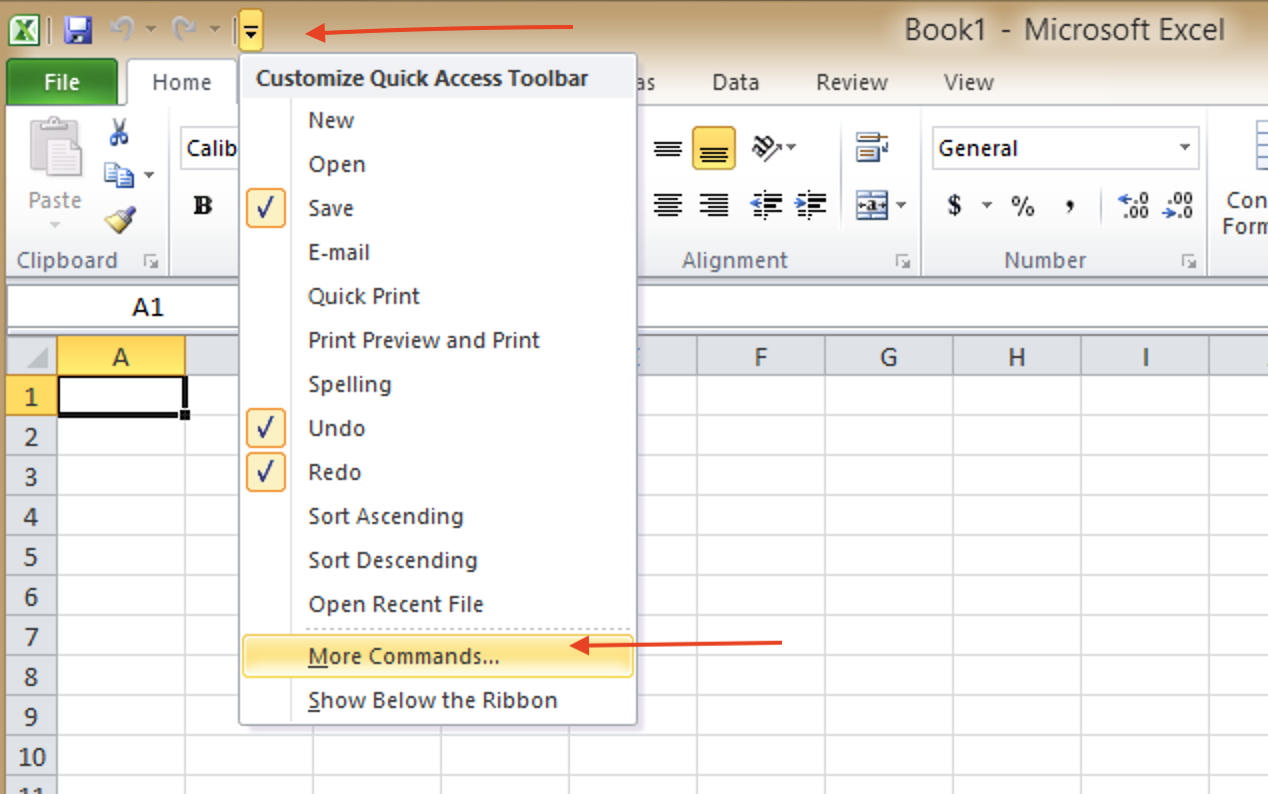1268x794 pixels.
Task: Click the Center text alignment icon
Action: pyautogui.click(x=668, y=206)
